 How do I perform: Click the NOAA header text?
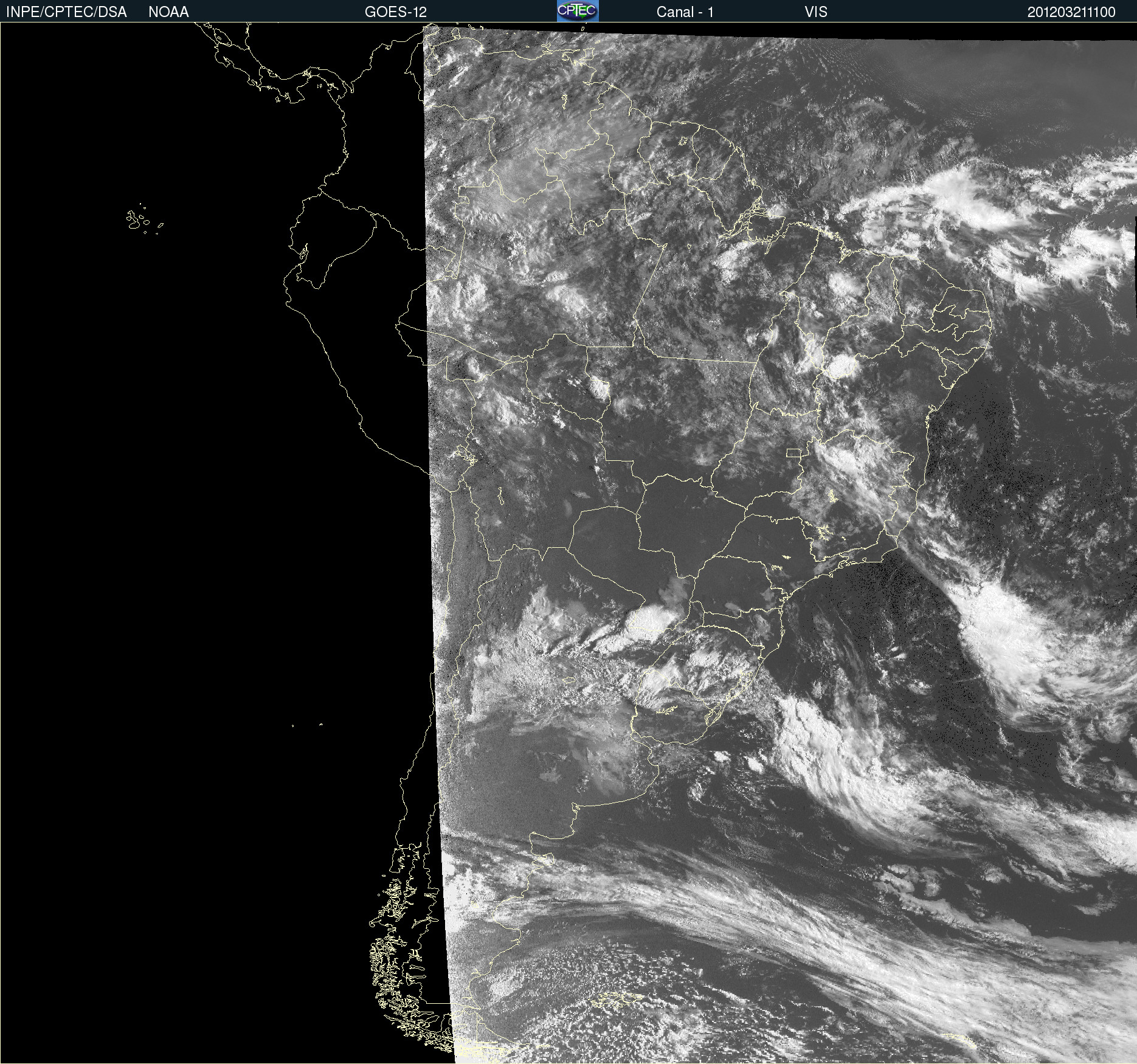(168, 12)
